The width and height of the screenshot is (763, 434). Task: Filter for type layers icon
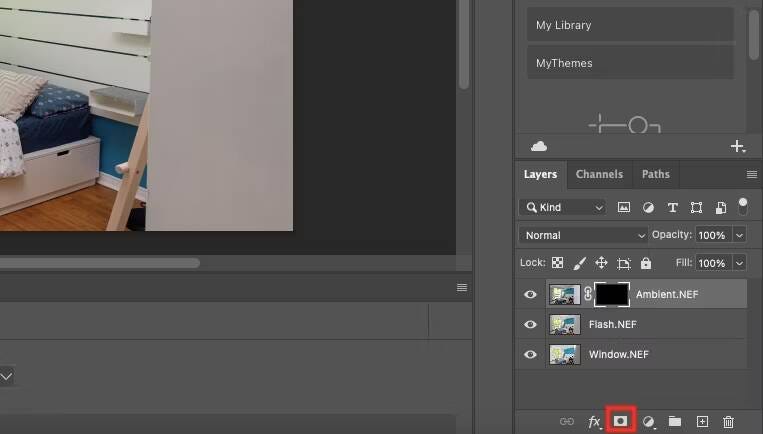[x=672, y=207]
